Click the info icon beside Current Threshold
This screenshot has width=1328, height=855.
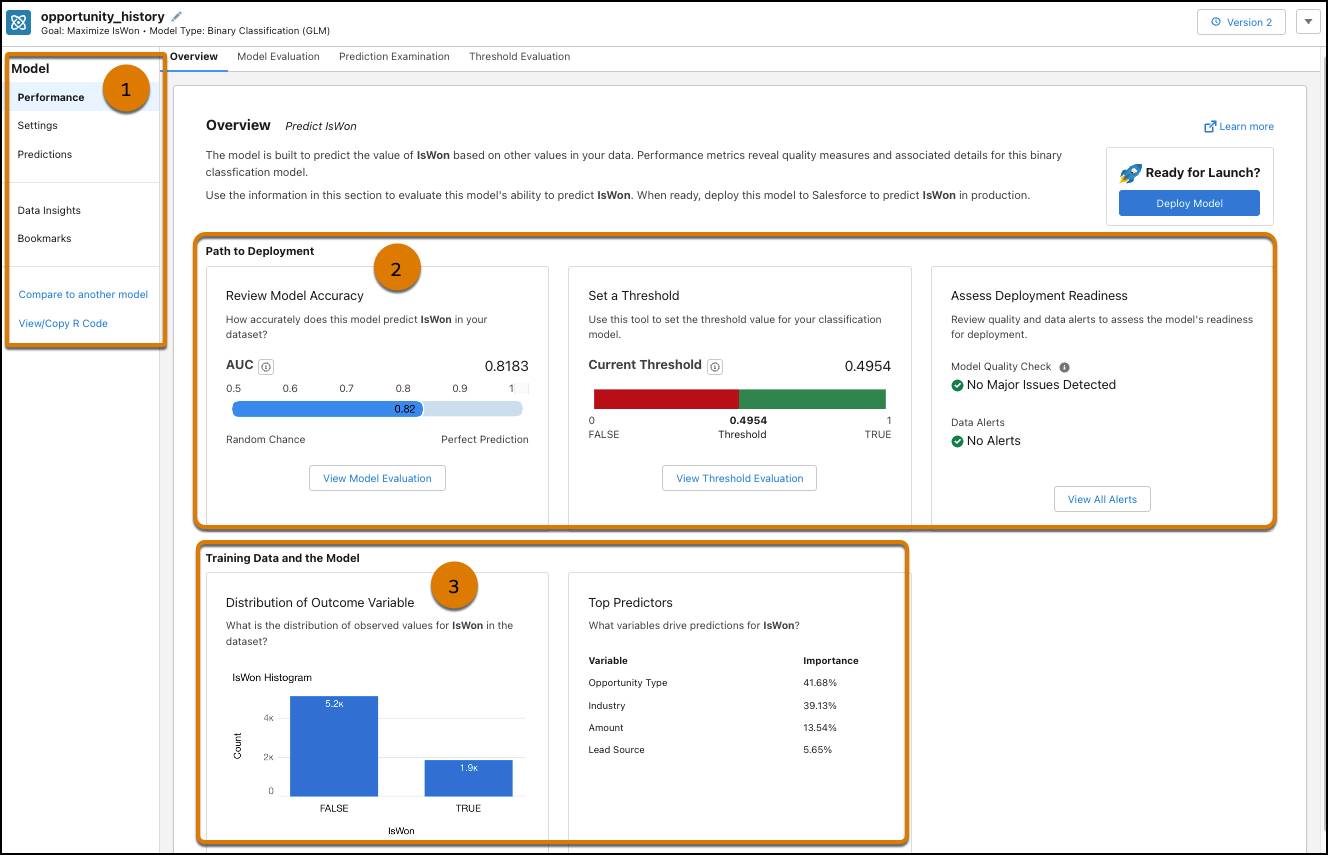[714, 366]
